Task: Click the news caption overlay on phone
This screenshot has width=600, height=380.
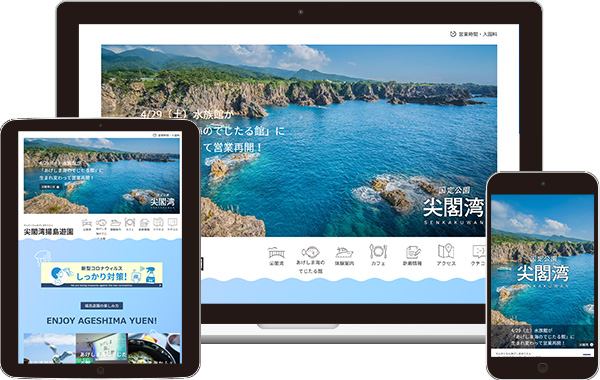Action: coord(543,337)
